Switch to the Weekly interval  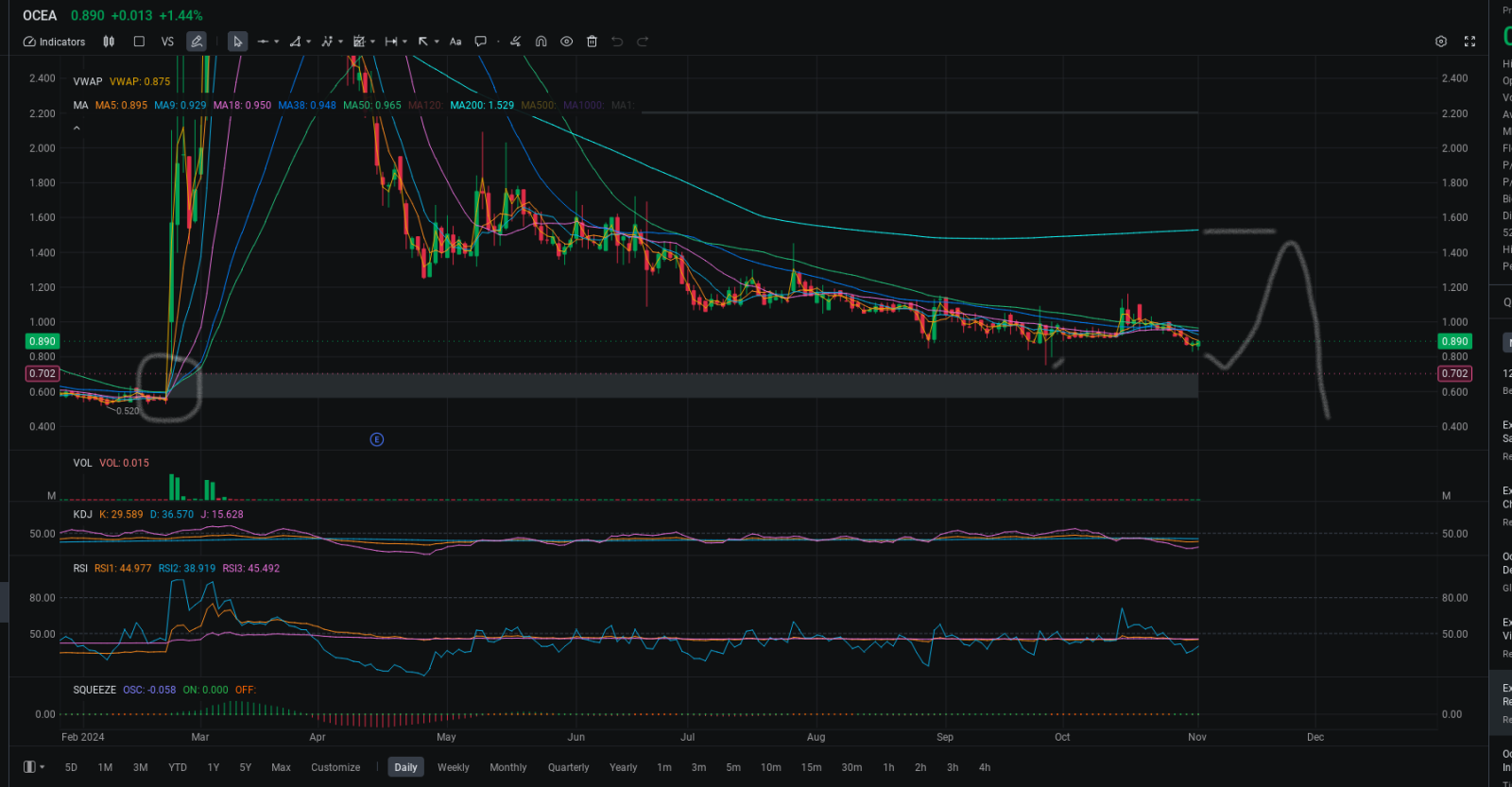pos(454,767)
